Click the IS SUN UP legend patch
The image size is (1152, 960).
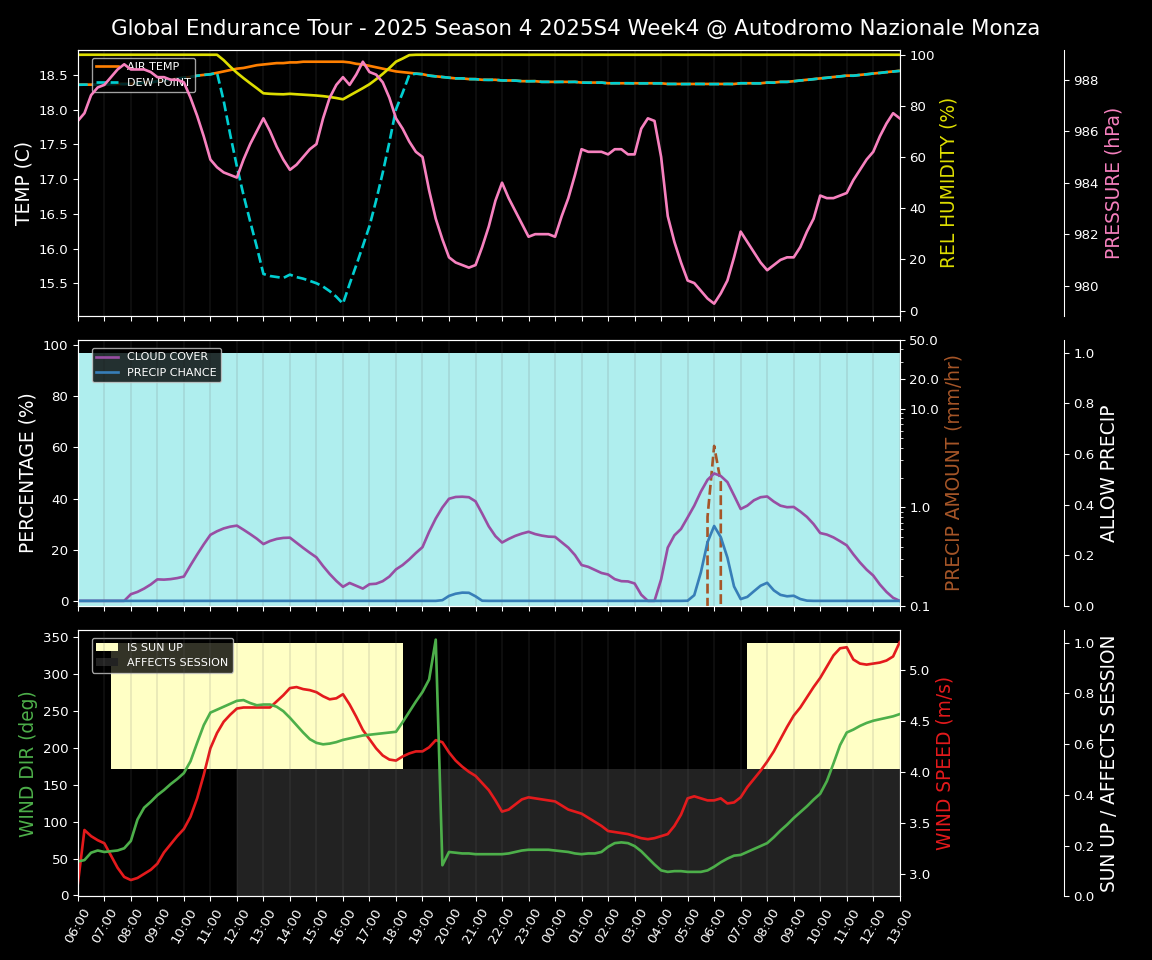click(107, 648)
